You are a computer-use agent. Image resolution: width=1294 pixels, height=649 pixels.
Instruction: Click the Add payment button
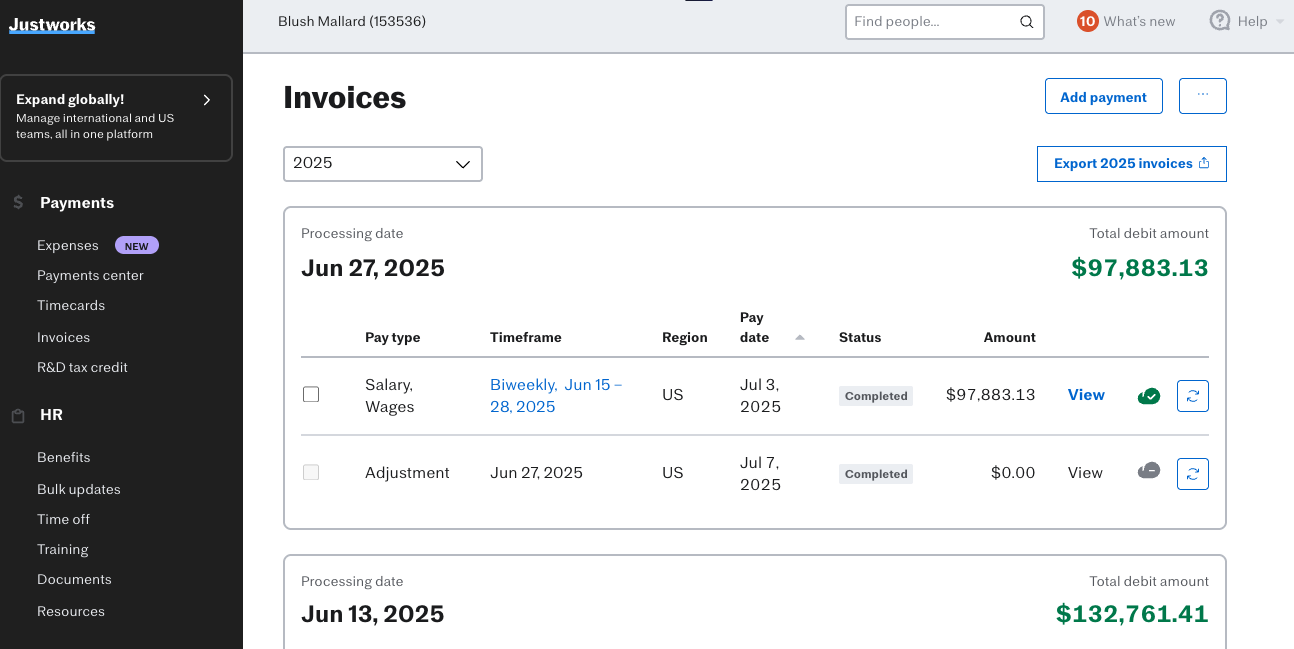(x=1103, y=97)
